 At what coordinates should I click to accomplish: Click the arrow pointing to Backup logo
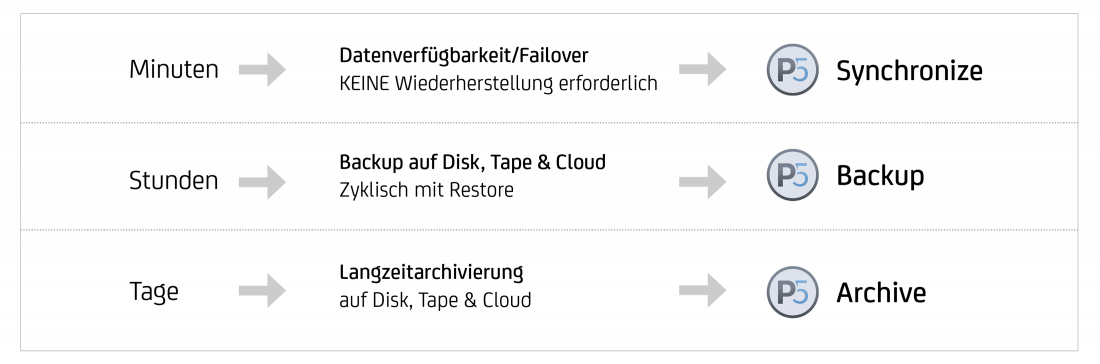[x=702, y=182]
